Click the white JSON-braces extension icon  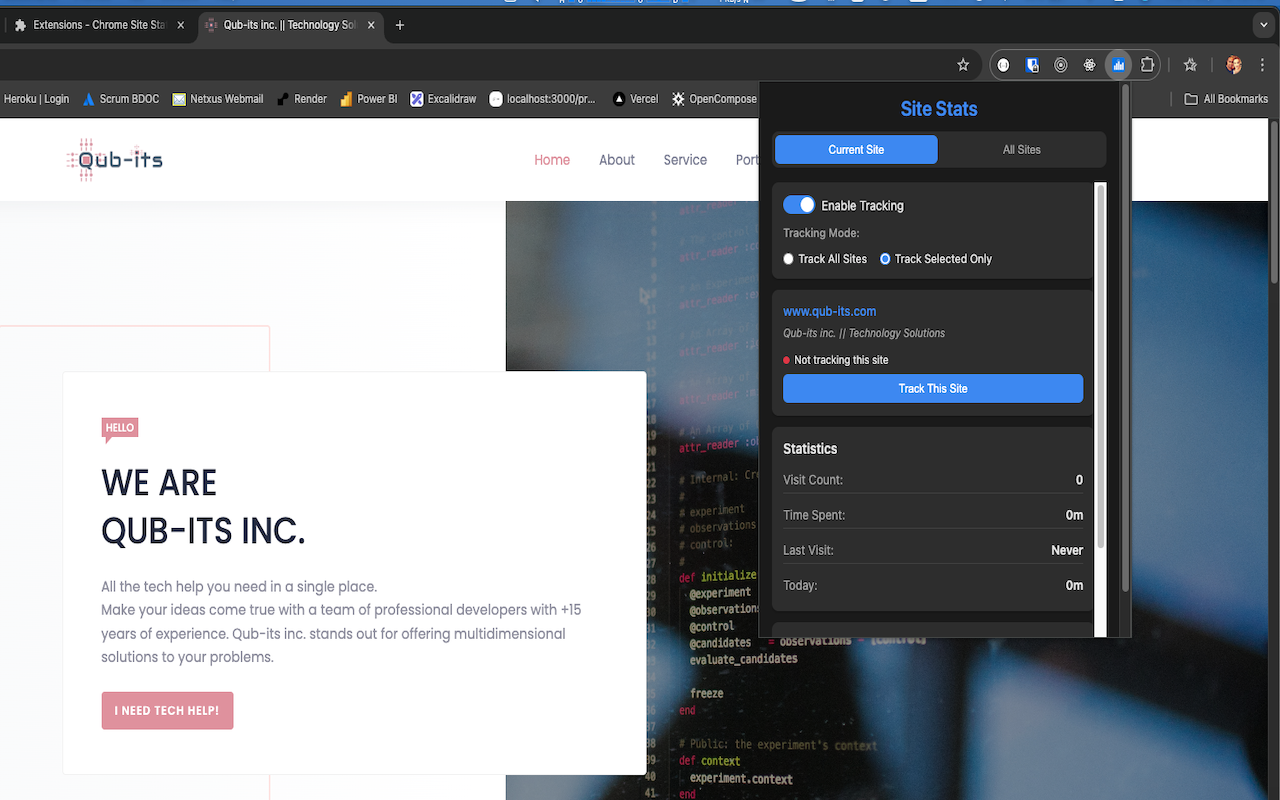tap(1004, 65)
